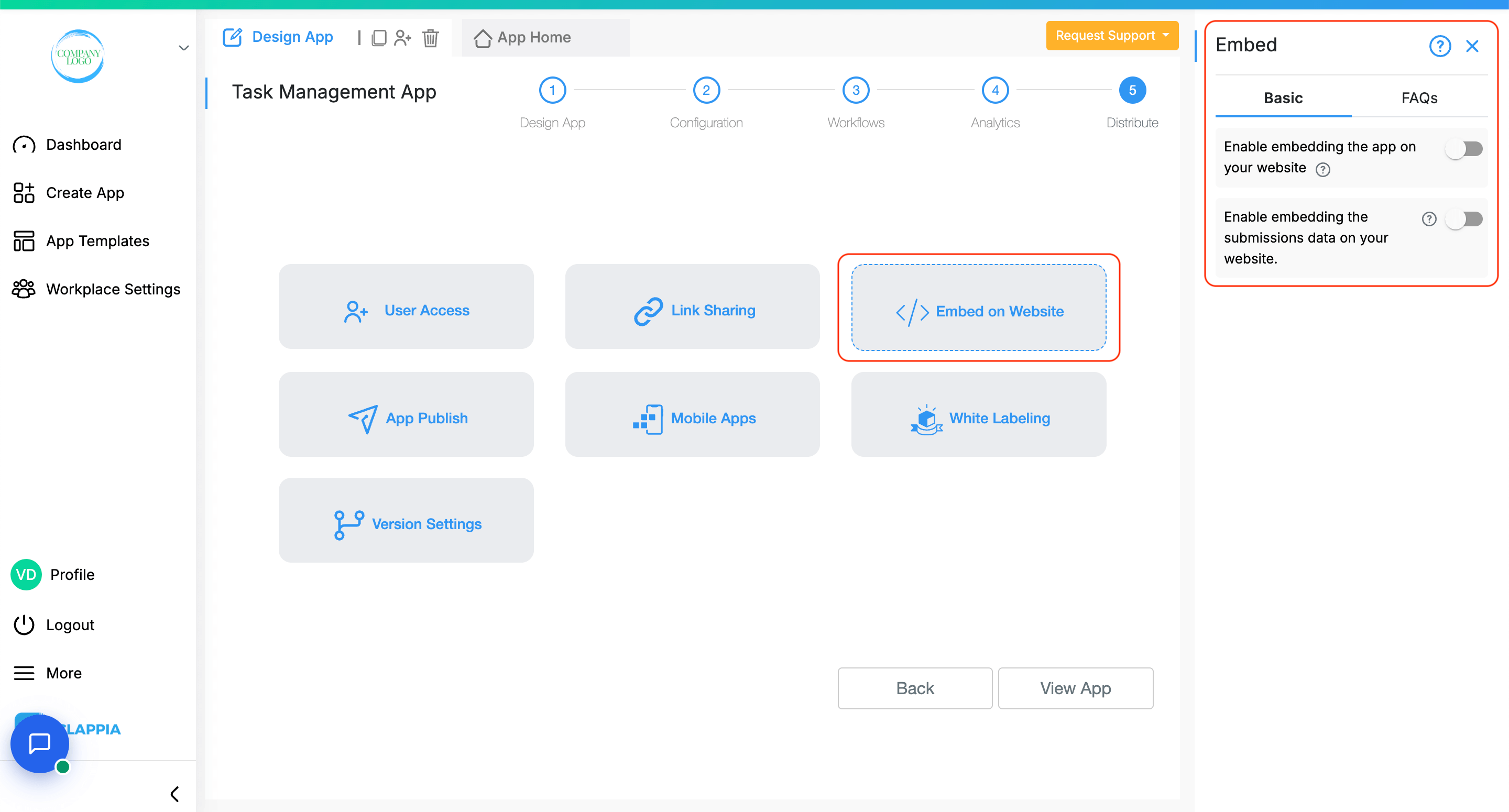Click the User Access person icon
This screenshot has height=812, width=1509.
[356, 311]
